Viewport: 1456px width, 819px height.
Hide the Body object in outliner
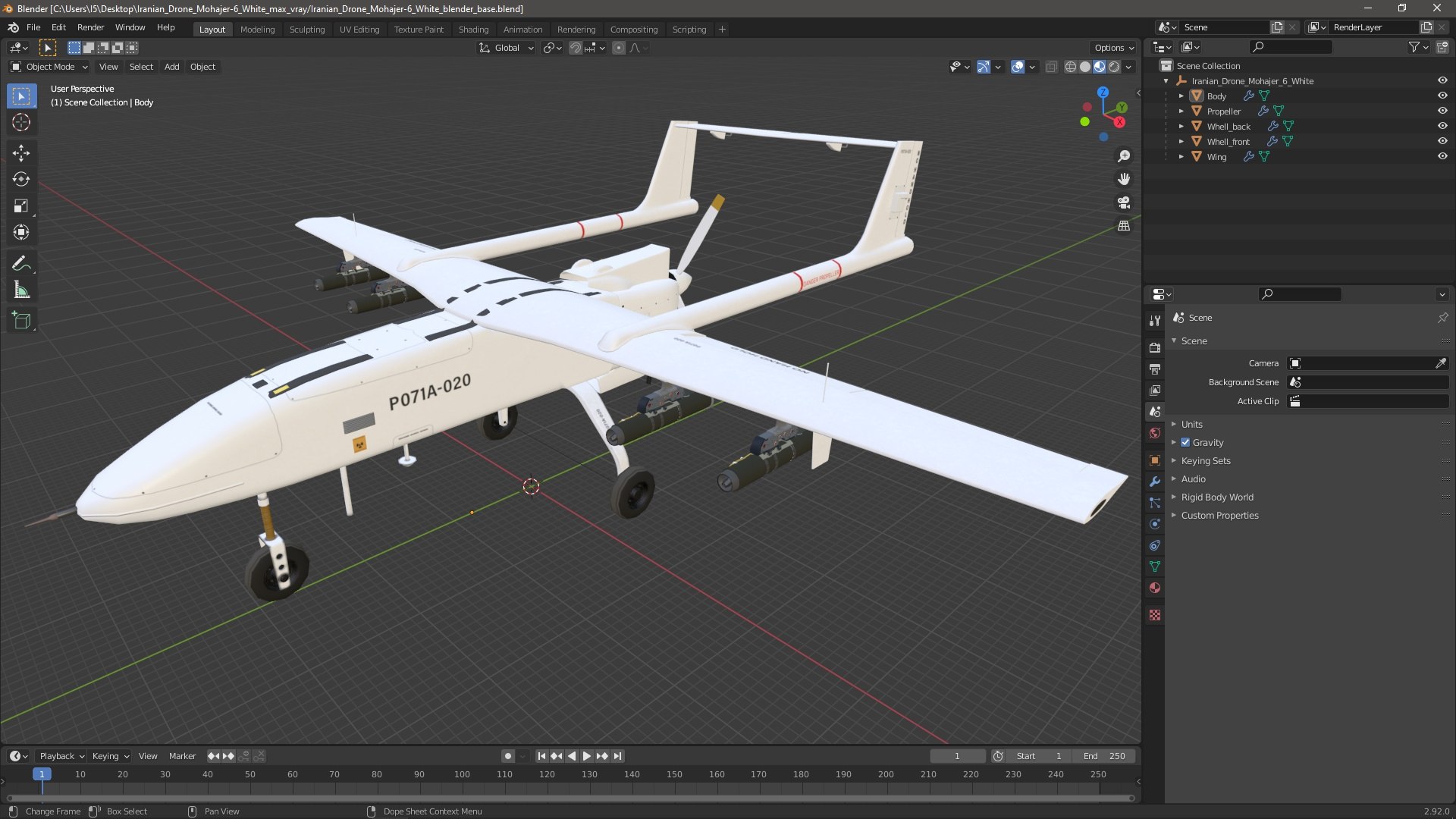1442,96
